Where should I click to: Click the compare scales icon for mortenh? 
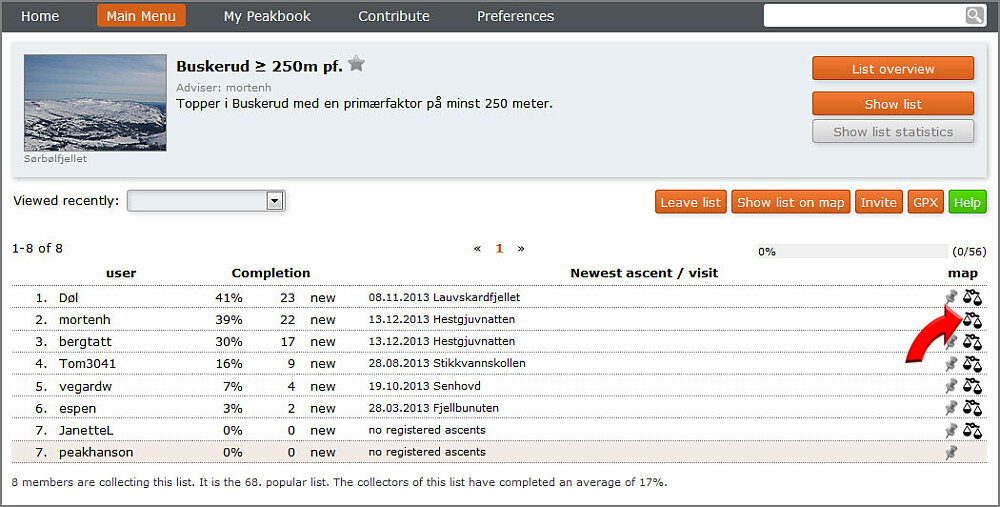(972, 319)
